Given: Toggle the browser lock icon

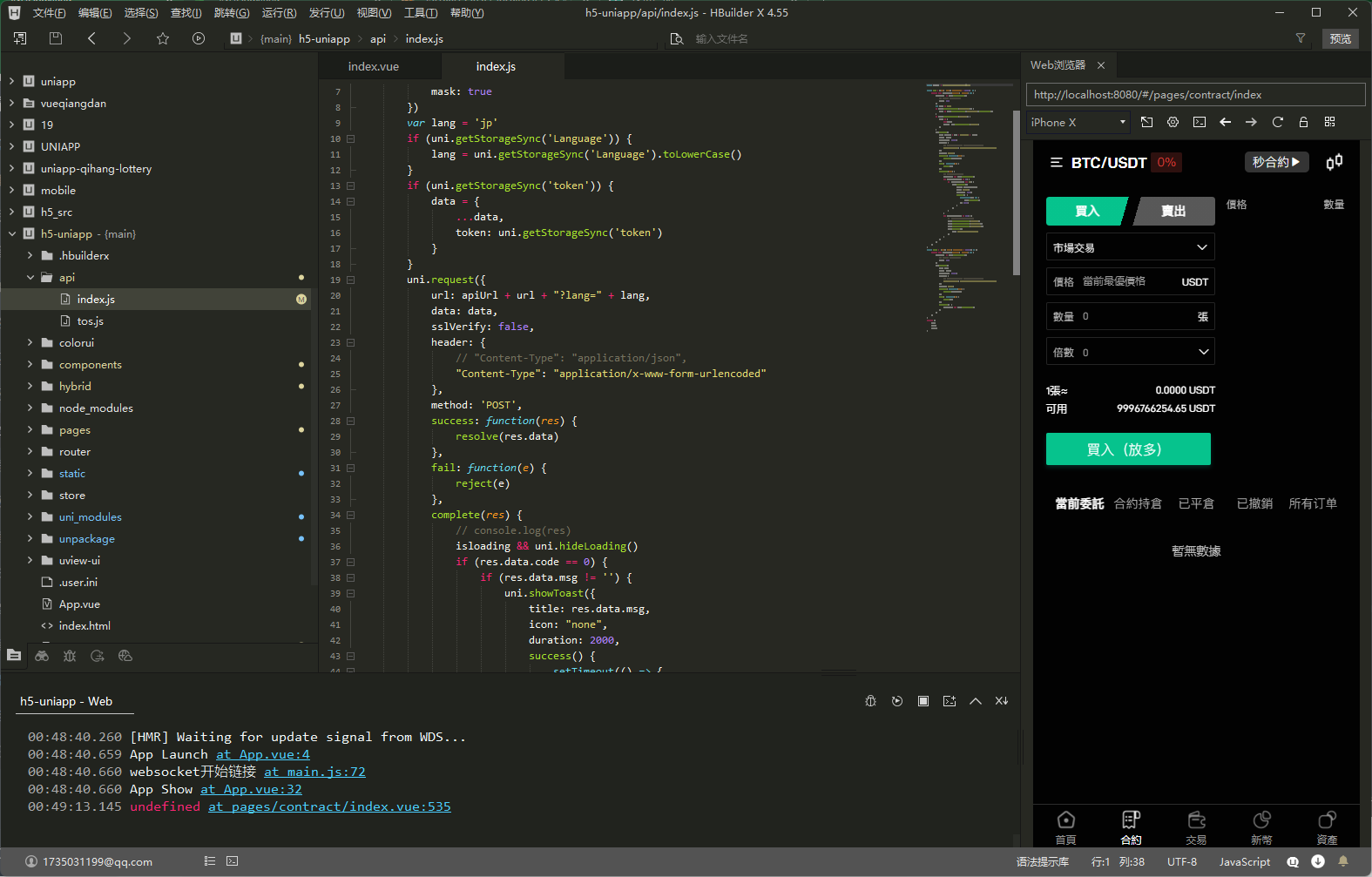Looking at the screenshot, I should pyautogui.click(x=1304, y=122).
